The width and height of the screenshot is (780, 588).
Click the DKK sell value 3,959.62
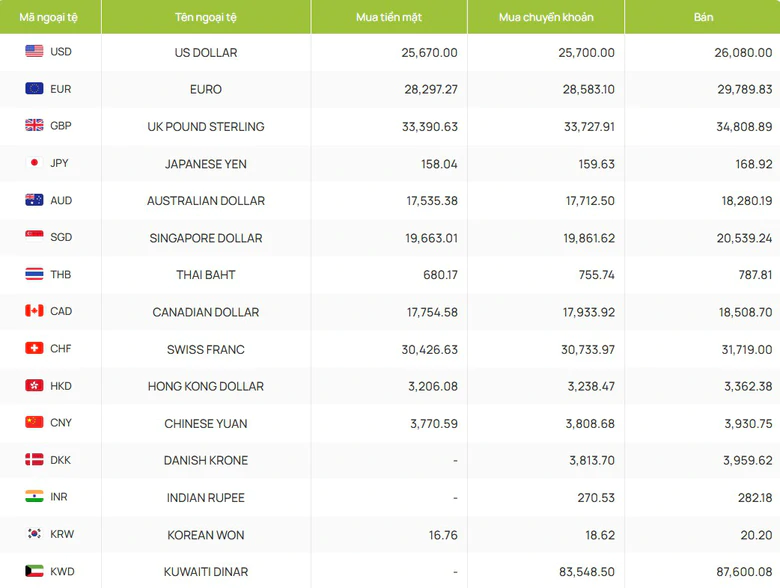tap(748, 461)
